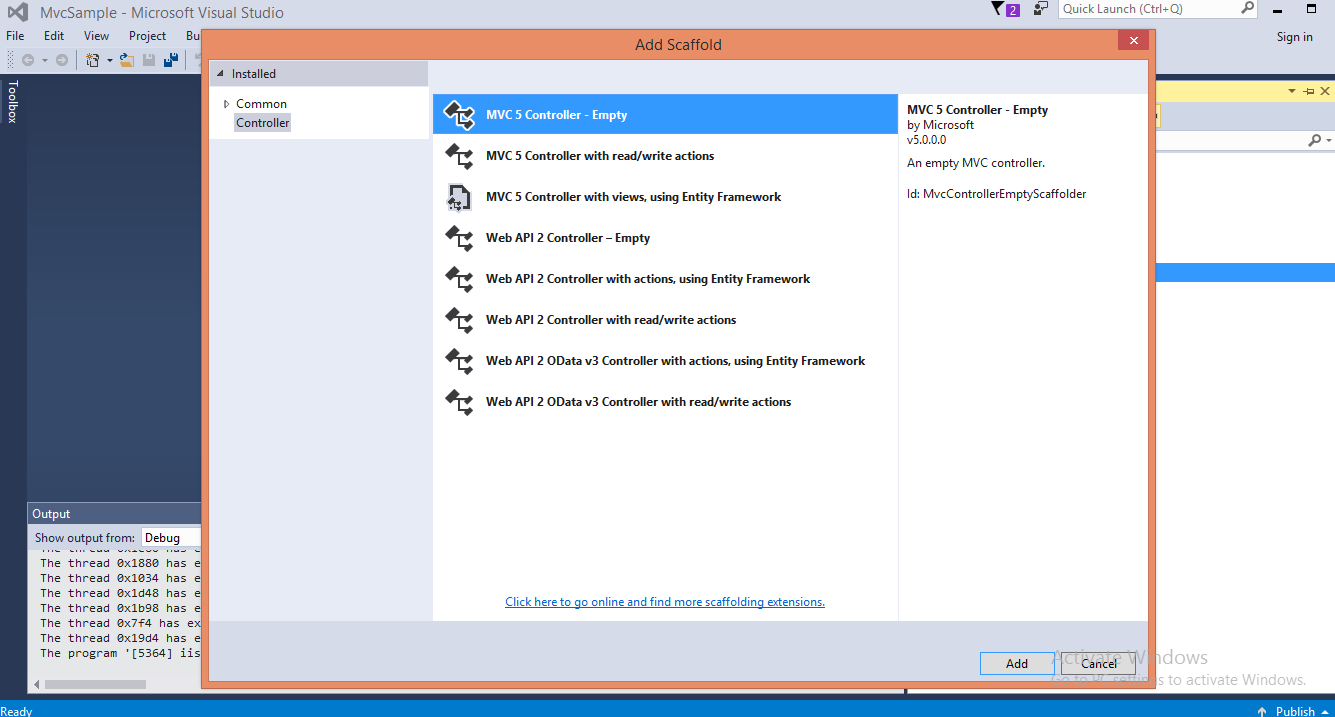Click icon of OData v3 Controller with read/write actions

pos(459,402)
